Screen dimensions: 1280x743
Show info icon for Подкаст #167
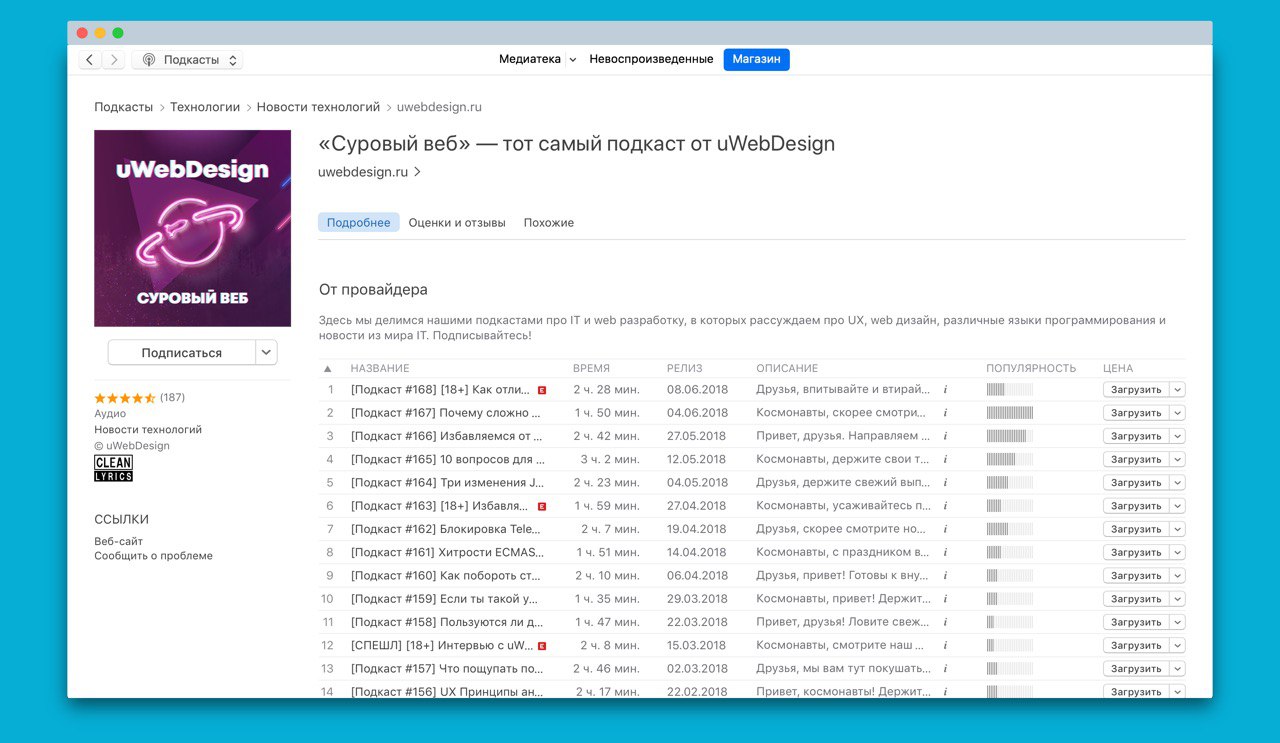coord(945,413)
